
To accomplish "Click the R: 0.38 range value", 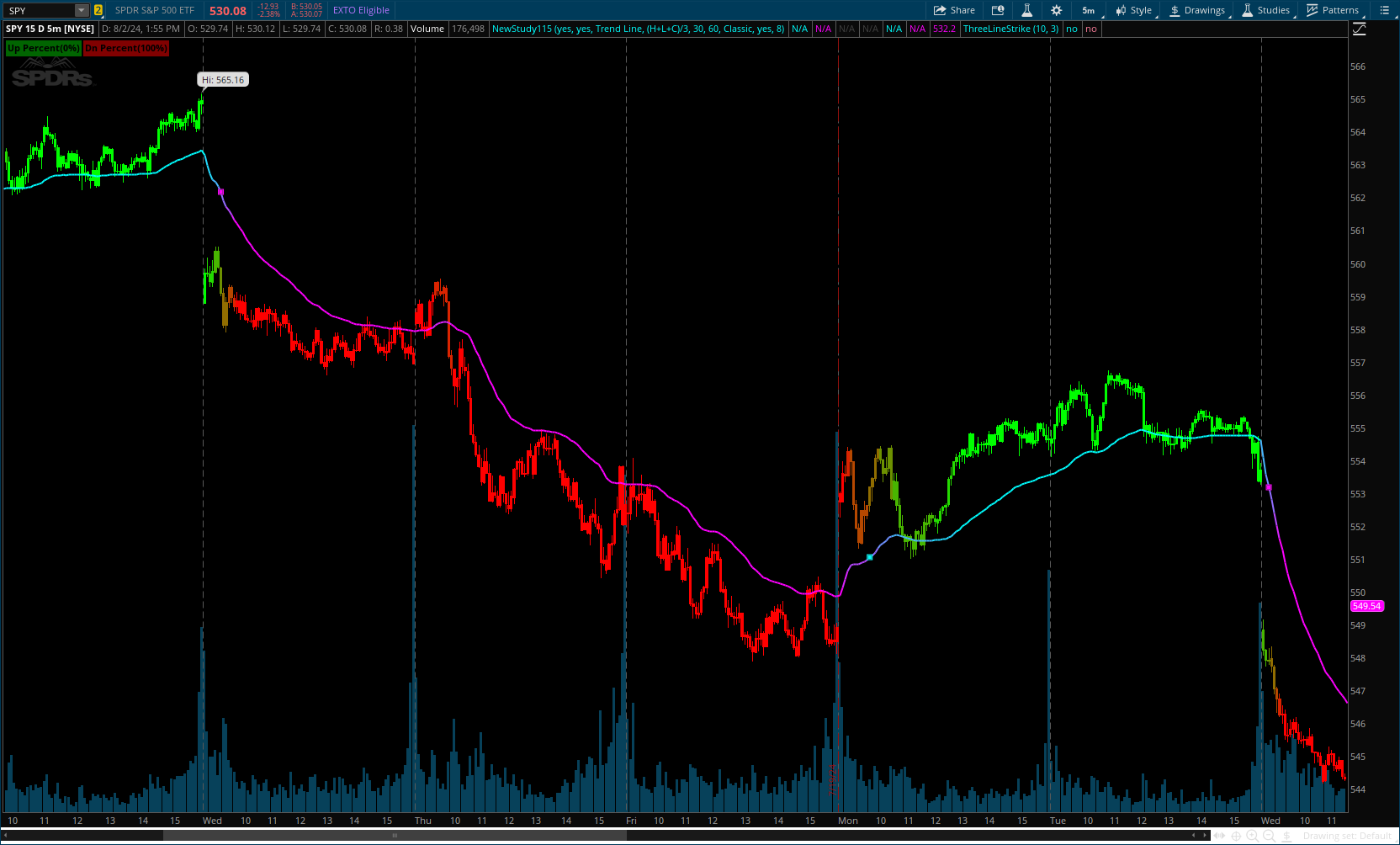I will [389, 29].
